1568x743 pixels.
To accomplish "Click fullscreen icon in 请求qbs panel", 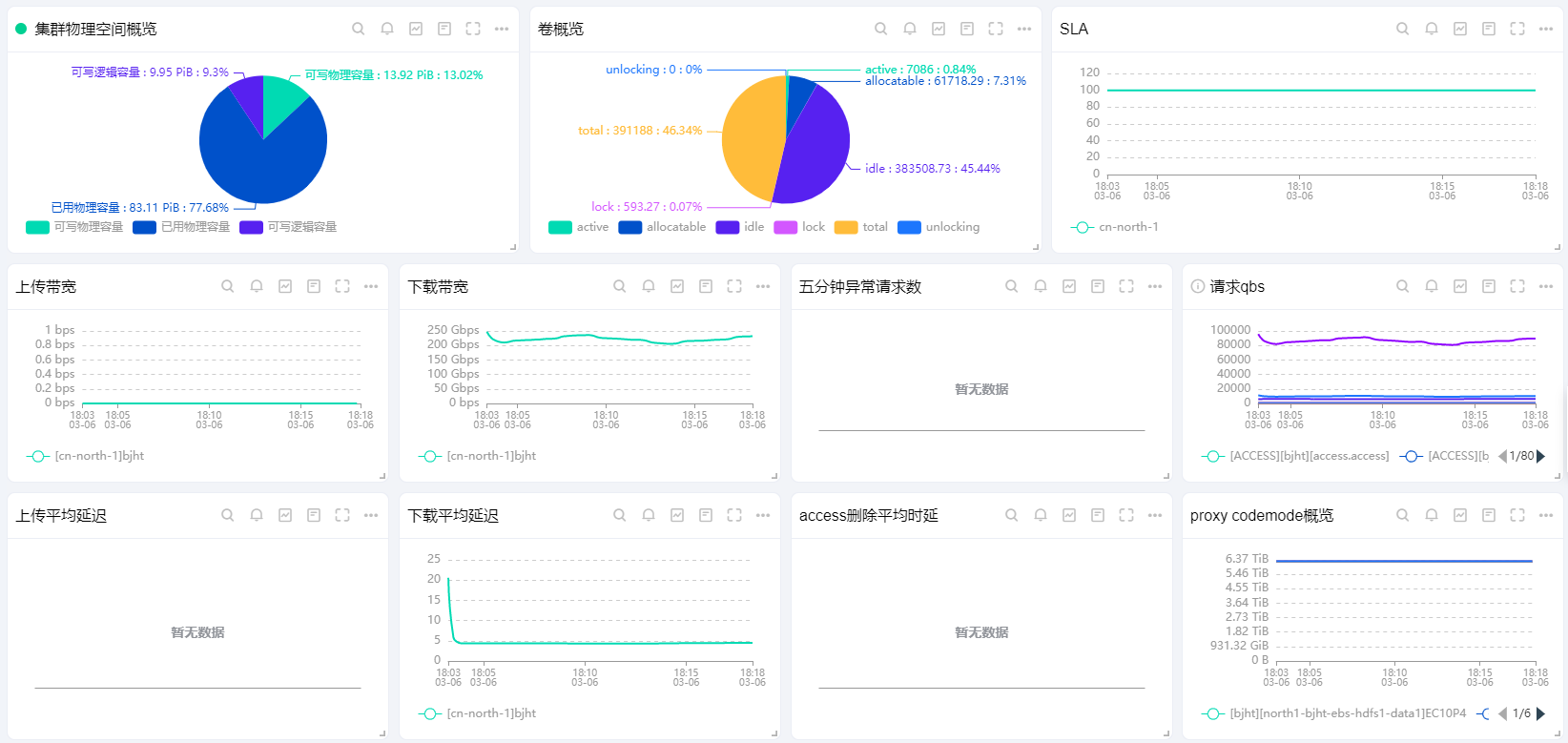I will tap(1517, 286).
